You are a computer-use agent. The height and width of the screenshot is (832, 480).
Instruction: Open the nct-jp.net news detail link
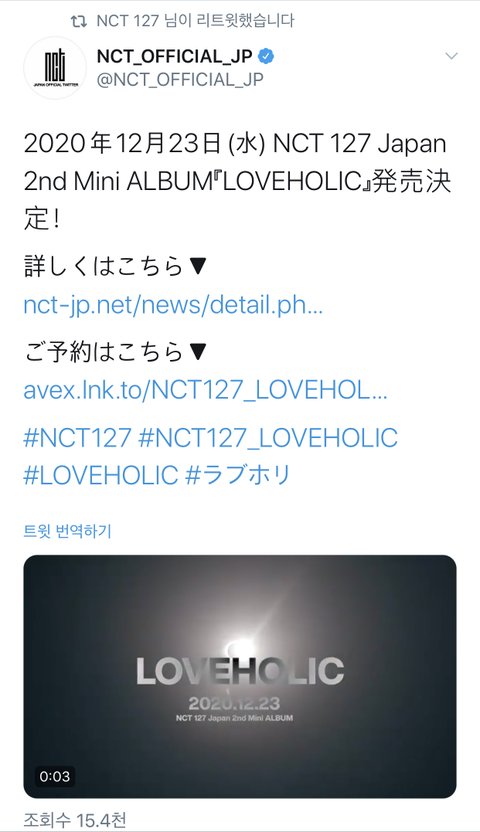[173, 306]
